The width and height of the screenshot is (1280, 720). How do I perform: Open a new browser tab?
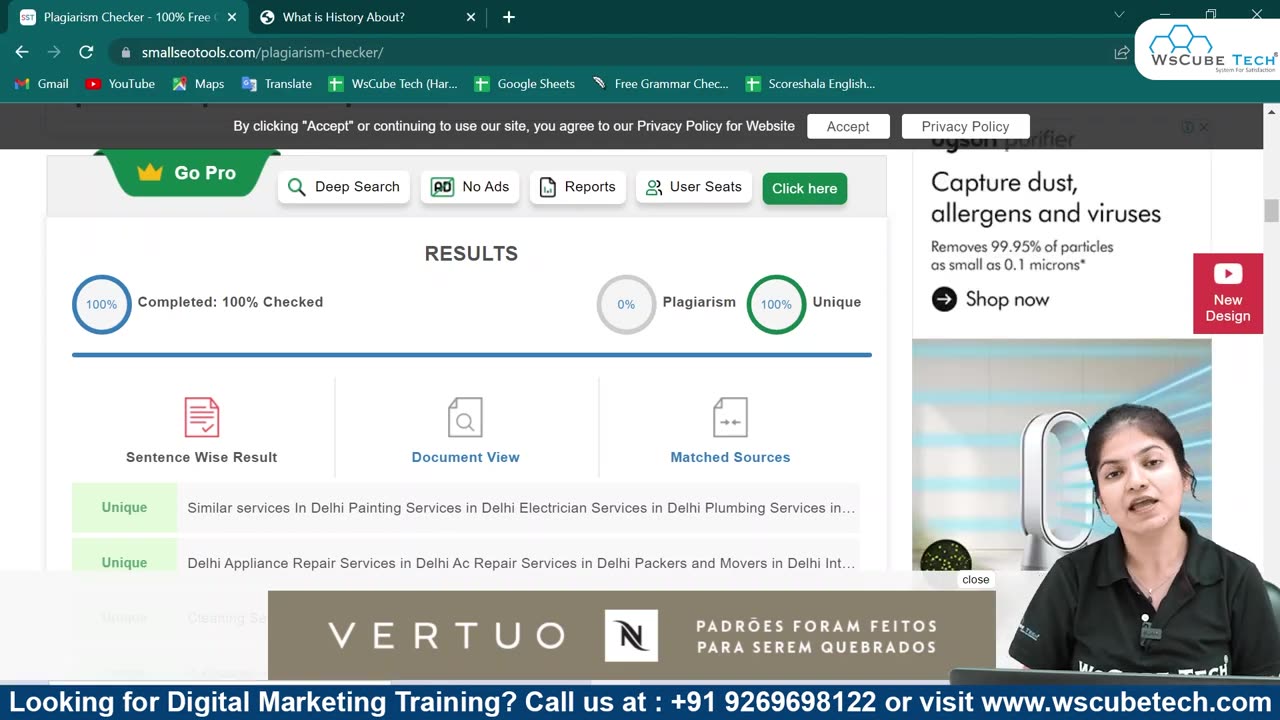508,17
